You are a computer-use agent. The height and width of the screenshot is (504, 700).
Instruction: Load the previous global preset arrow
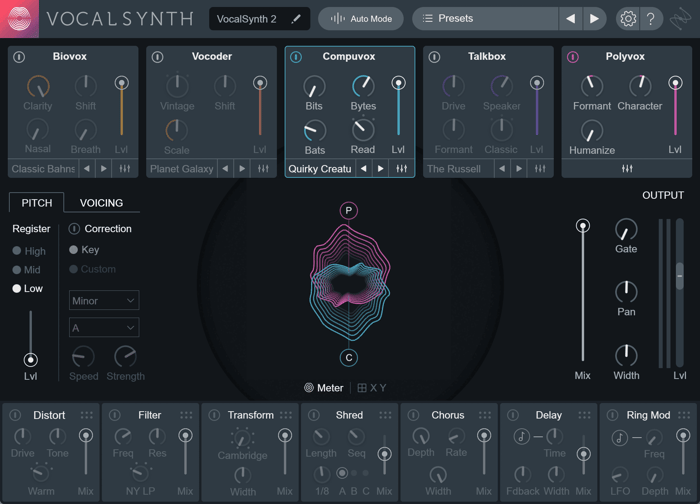pos(570,19)
